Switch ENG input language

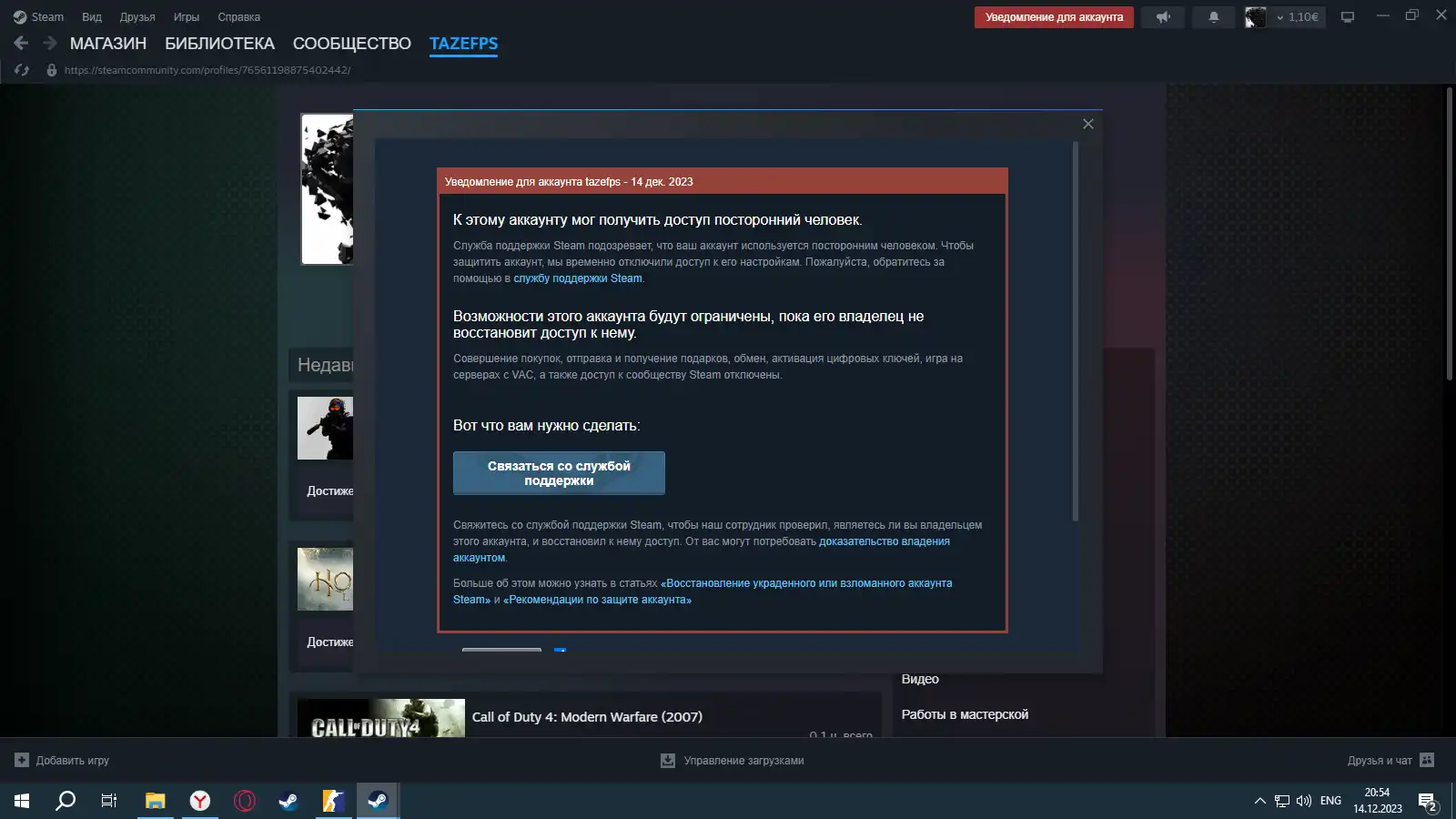1330,801
